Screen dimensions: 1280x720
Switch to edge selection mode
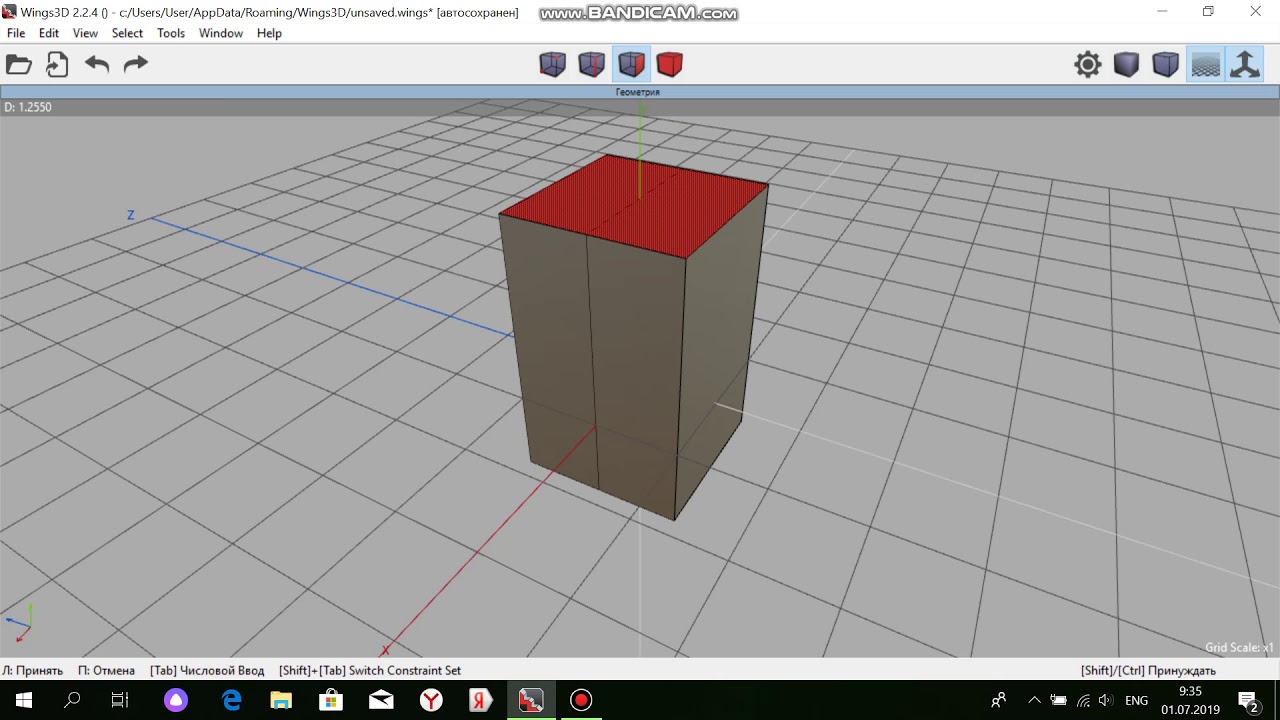pos(592,65)
